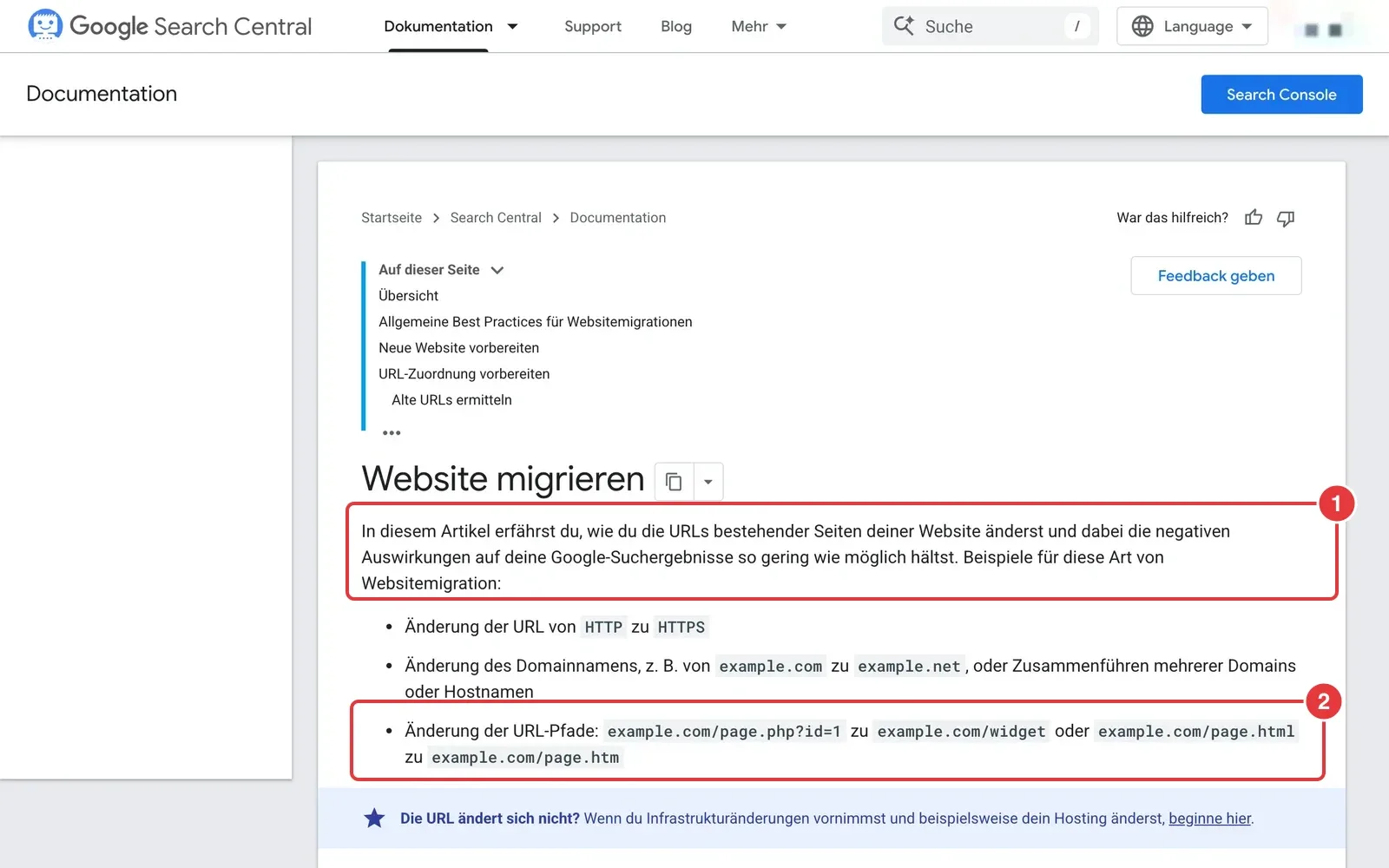Click the Website migrieren heading

(x=503, y=479)
